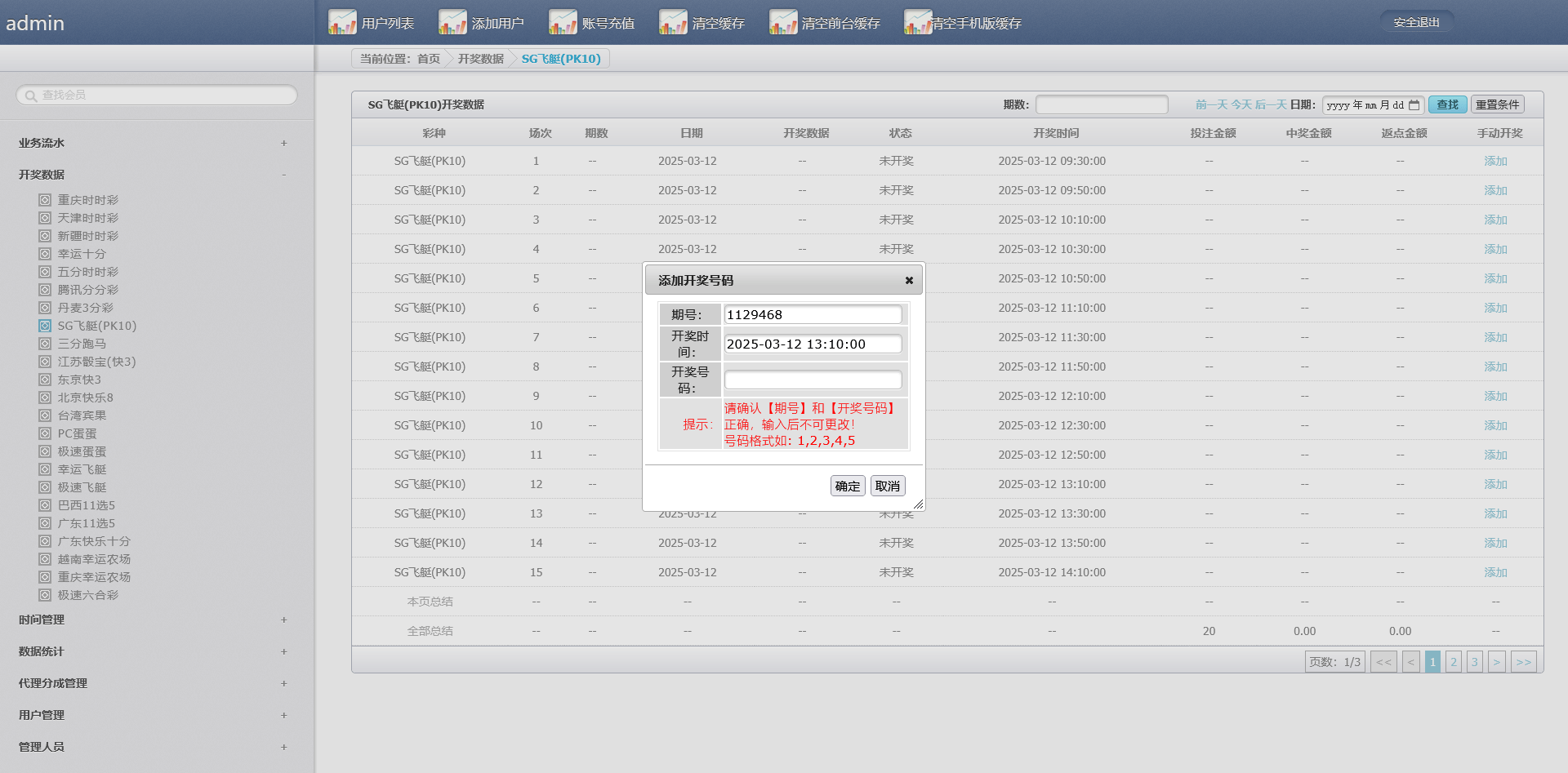
Task: Open 账号充值 from the top toolbar icon
Action: 563,22
